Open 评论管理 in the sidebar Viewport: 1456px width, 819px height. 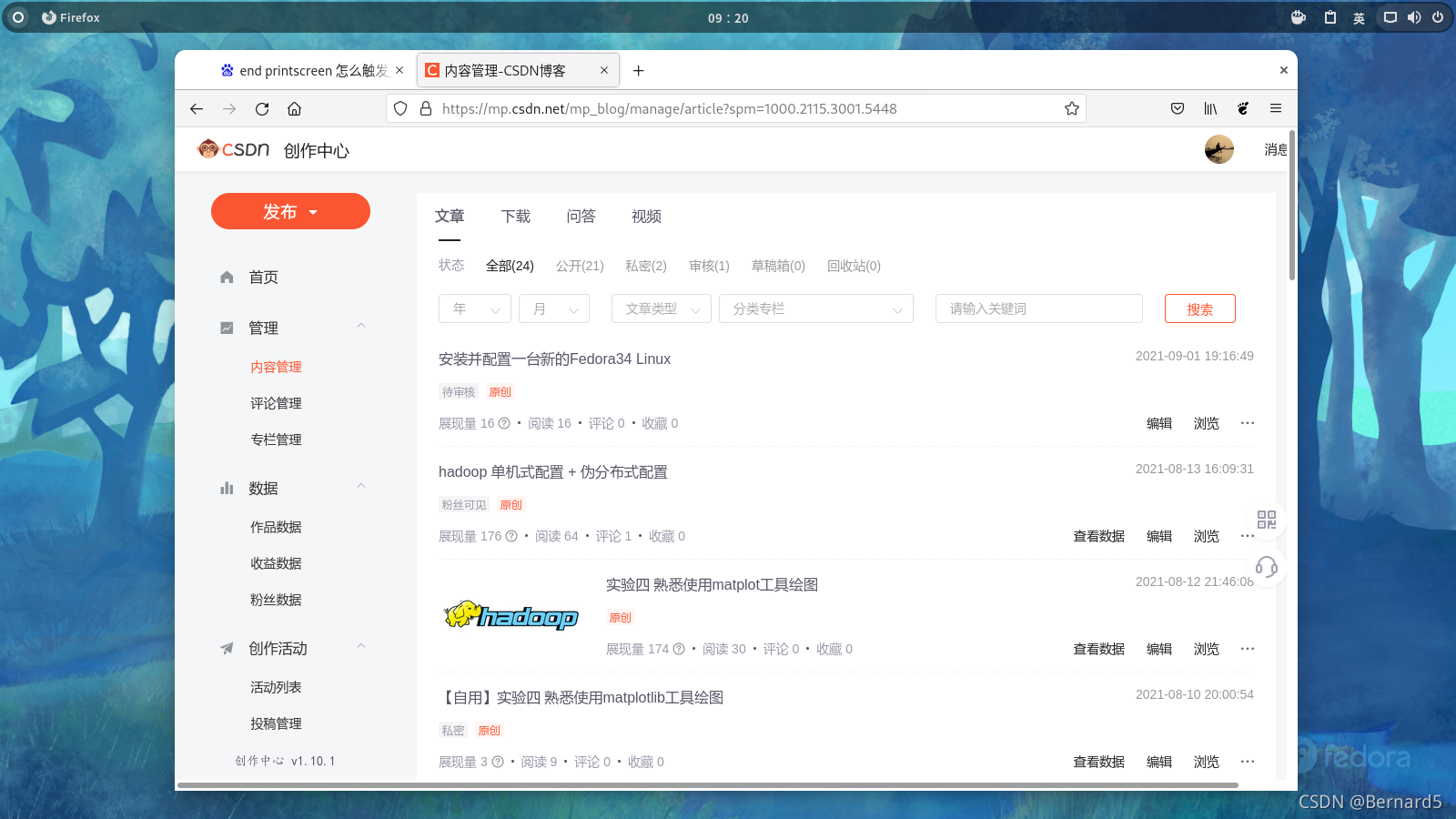tap(276, 403)
